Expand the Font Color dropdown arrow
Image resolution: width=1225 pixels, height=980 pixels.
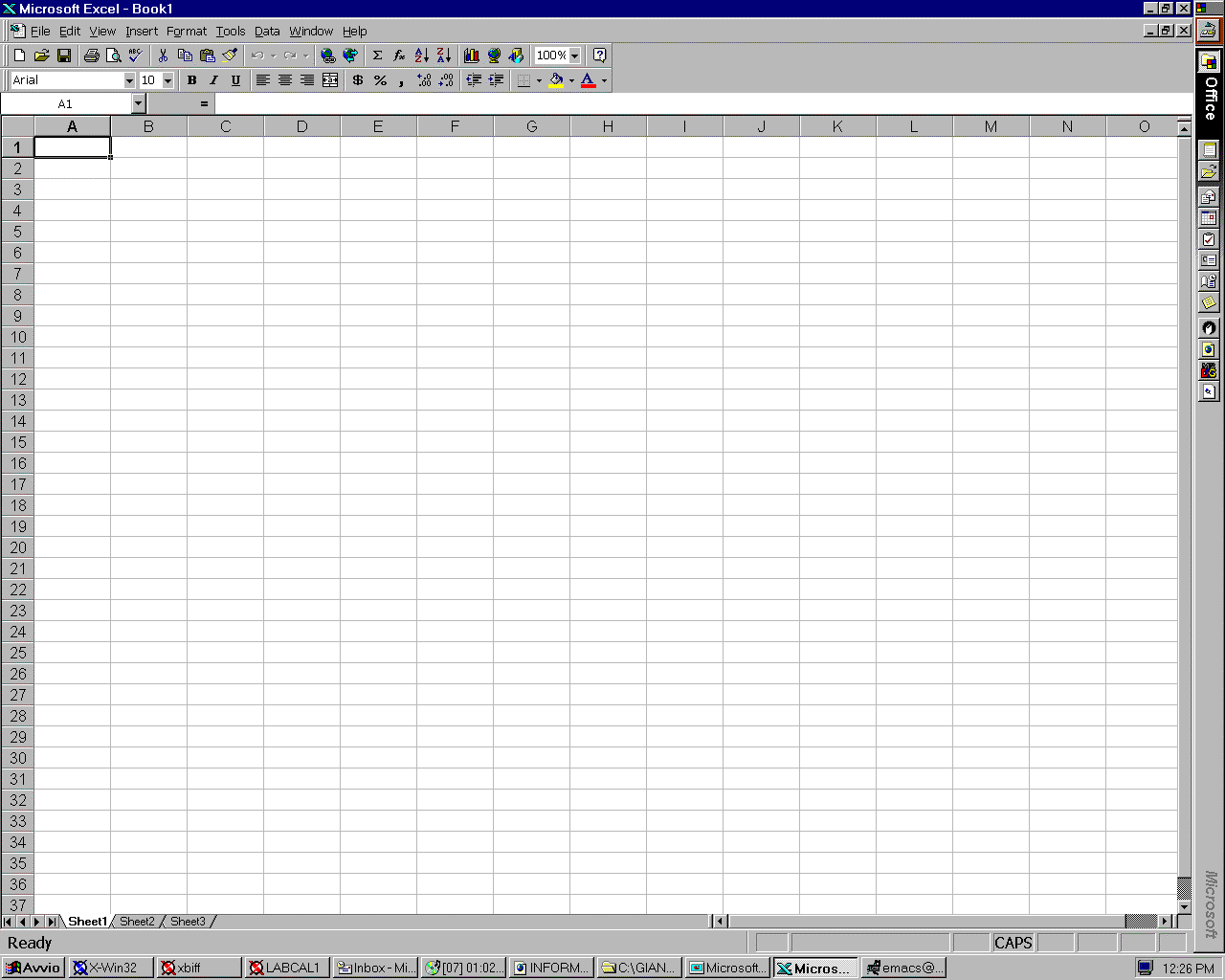[x=604, y=80]
